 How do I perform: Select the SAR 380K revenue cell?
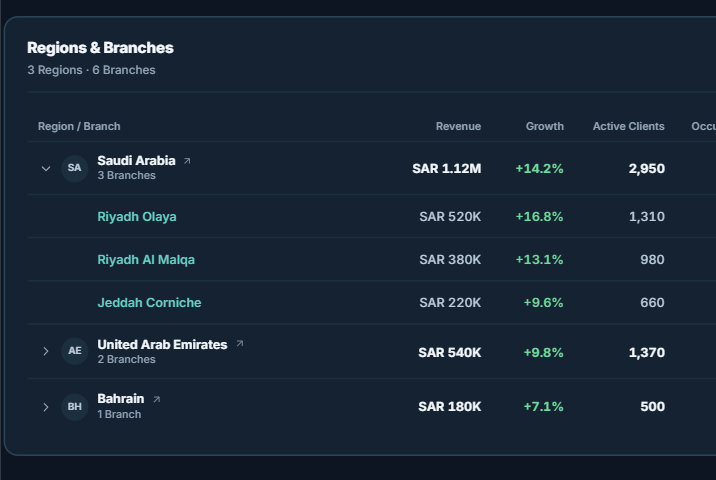pos(450,259)
